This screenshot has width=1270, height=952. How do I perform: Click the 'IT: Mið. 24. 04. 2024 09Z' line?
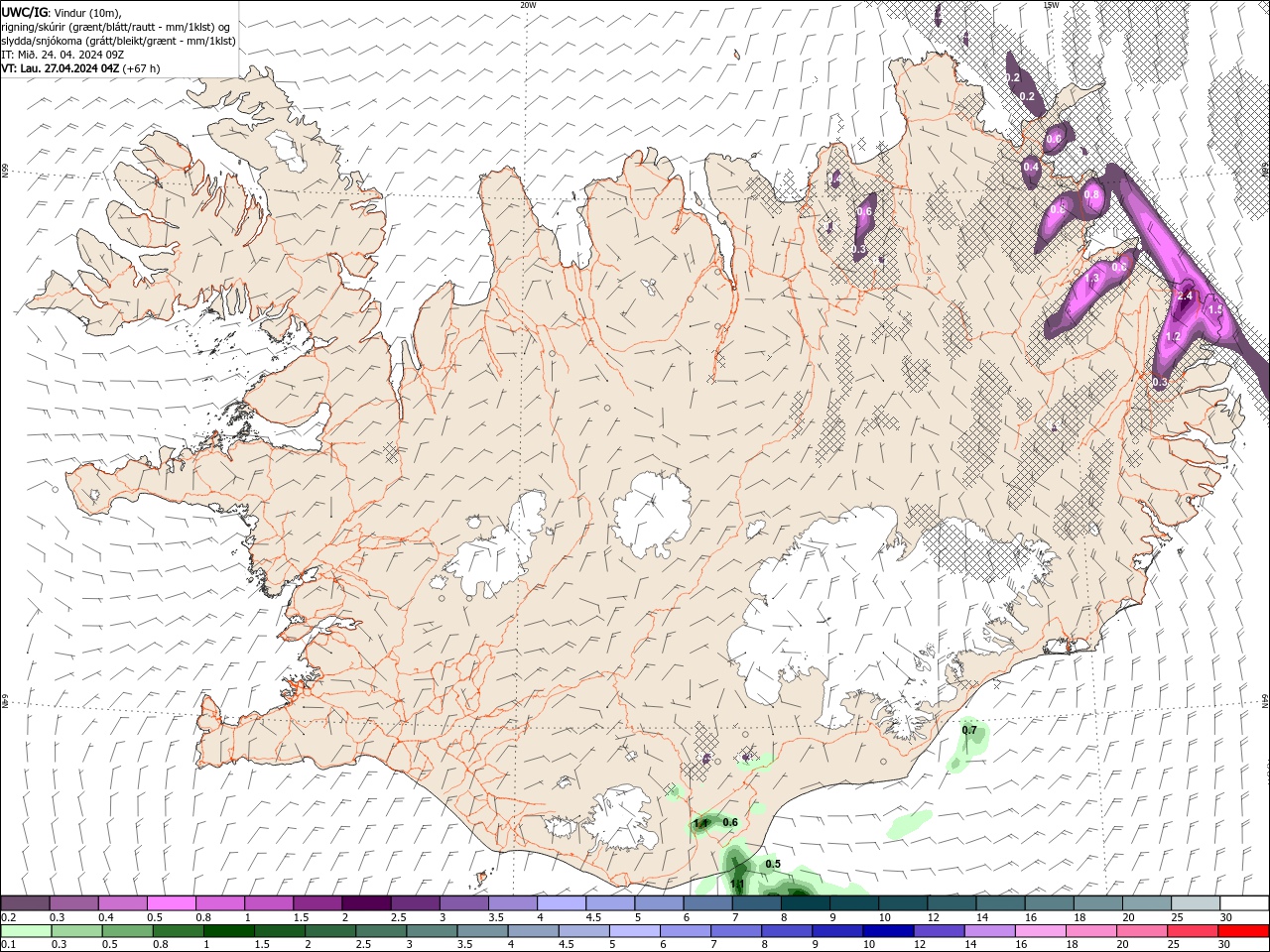63,55
